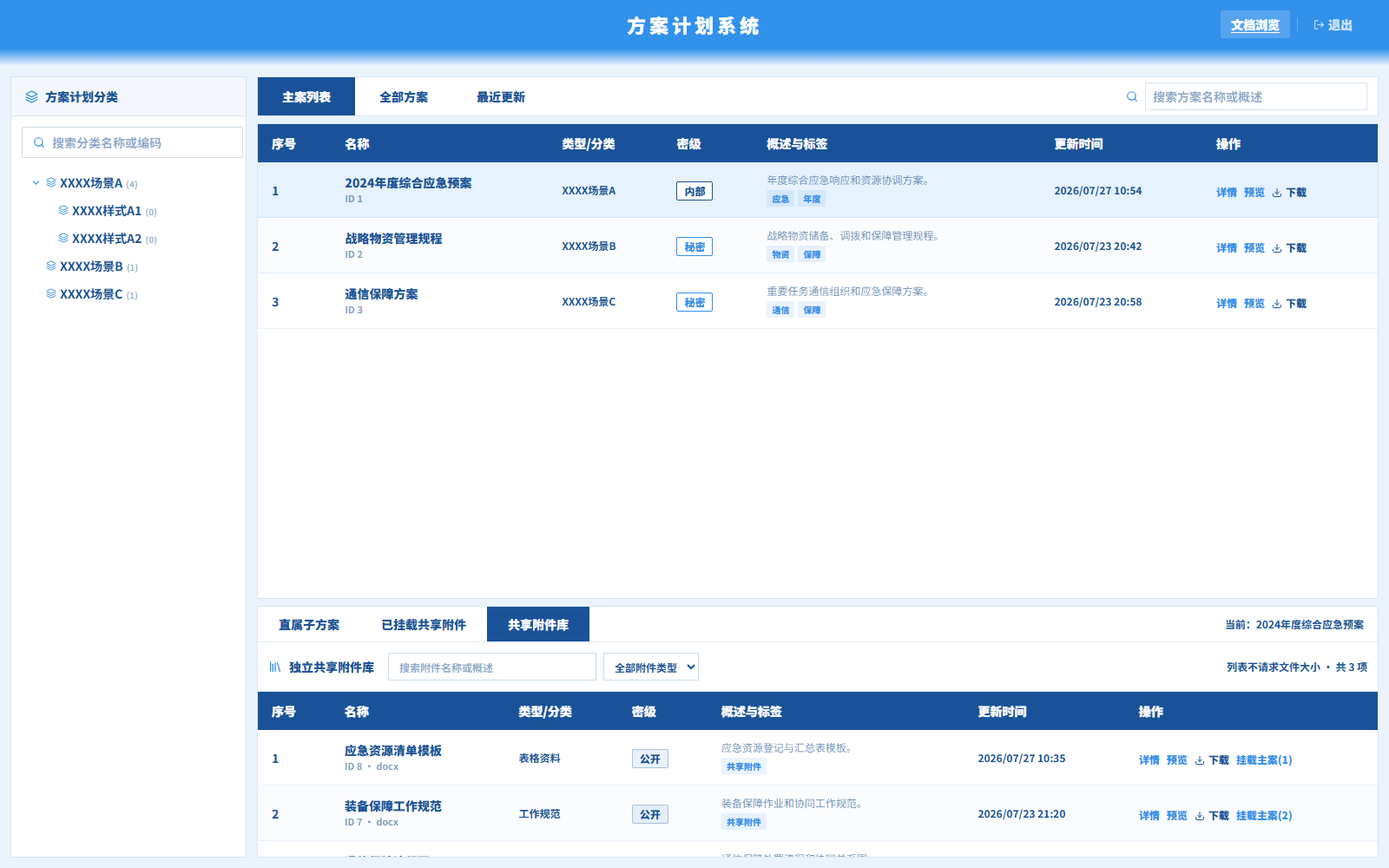1389x868 pixels.
Task: Open the 全部附件类型 dropdown
Action: [x=651, y=667]
